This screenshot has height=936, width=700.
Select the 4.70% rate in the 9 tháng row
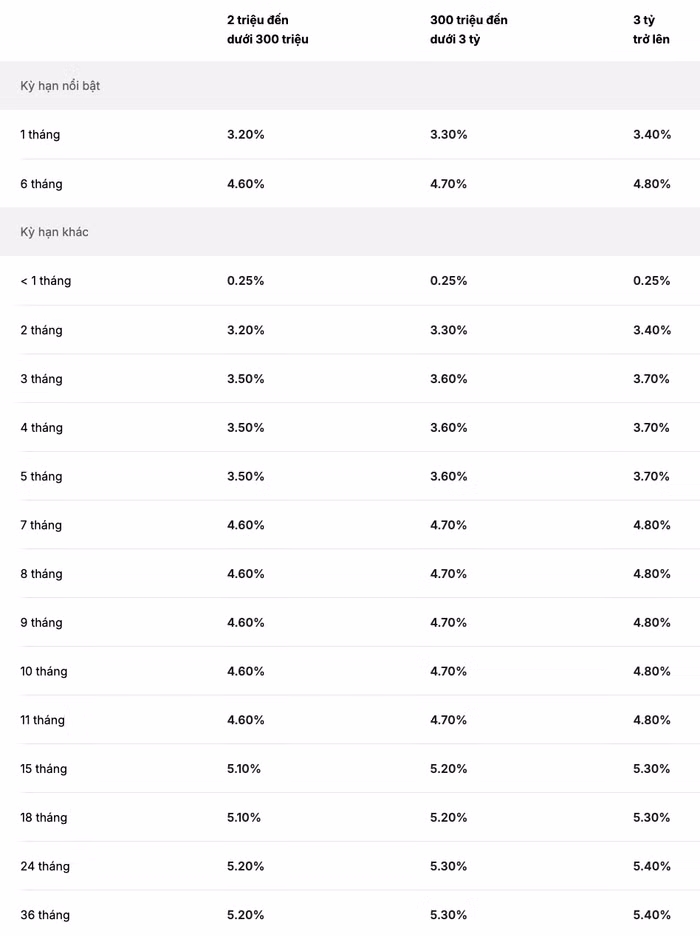click(448, 623)
